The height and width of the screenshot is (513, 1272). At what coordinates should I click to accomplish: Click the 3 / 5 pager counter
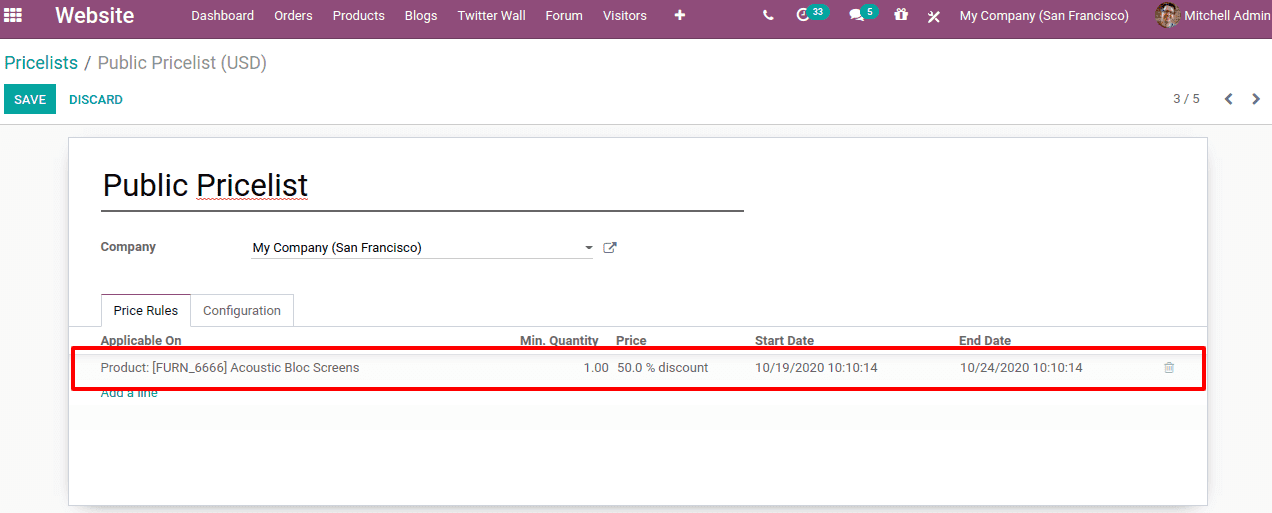pyautogui.click(x=1186, y=99)
